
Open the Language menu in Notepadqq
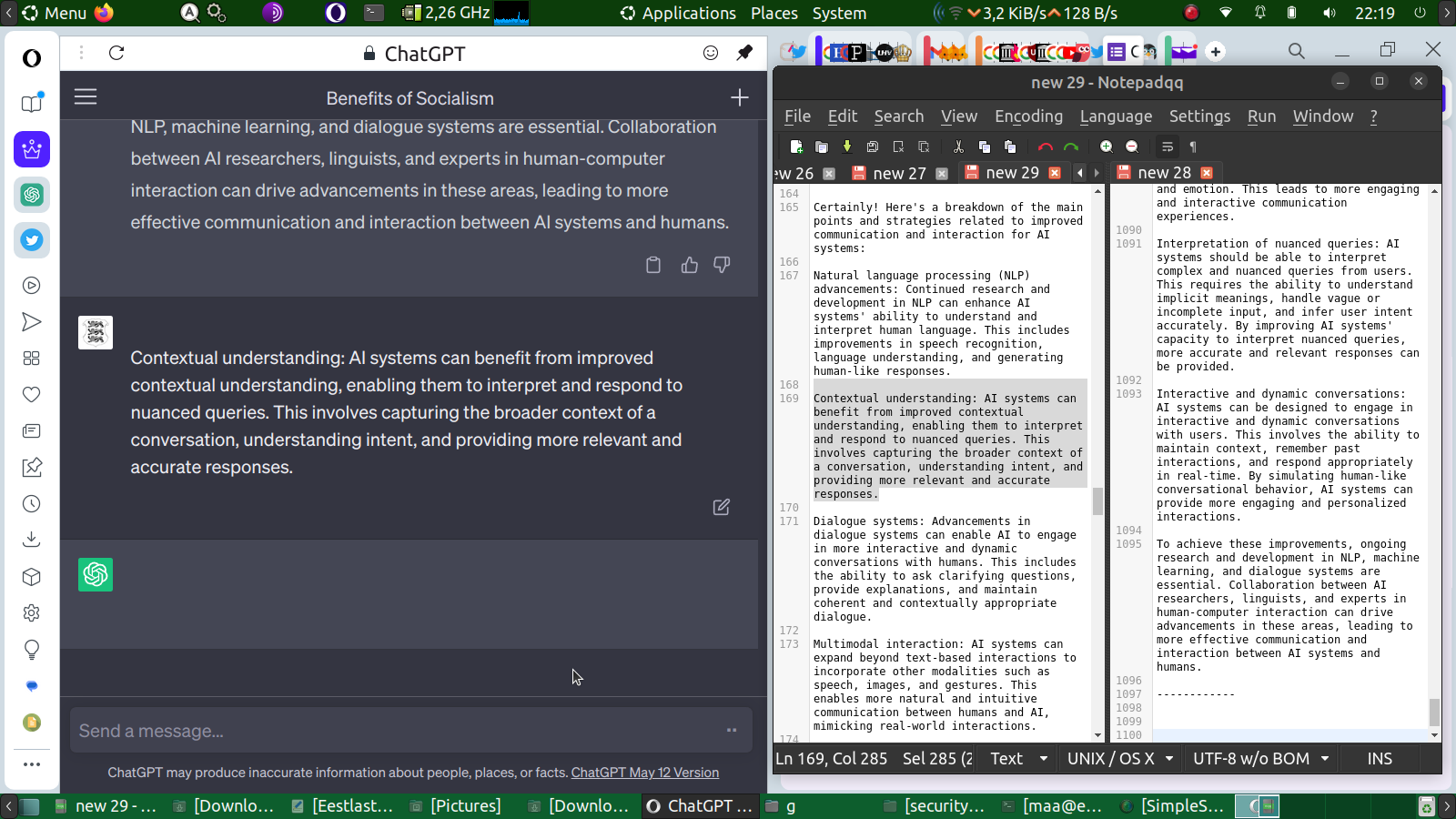[x=1116, y=116]
